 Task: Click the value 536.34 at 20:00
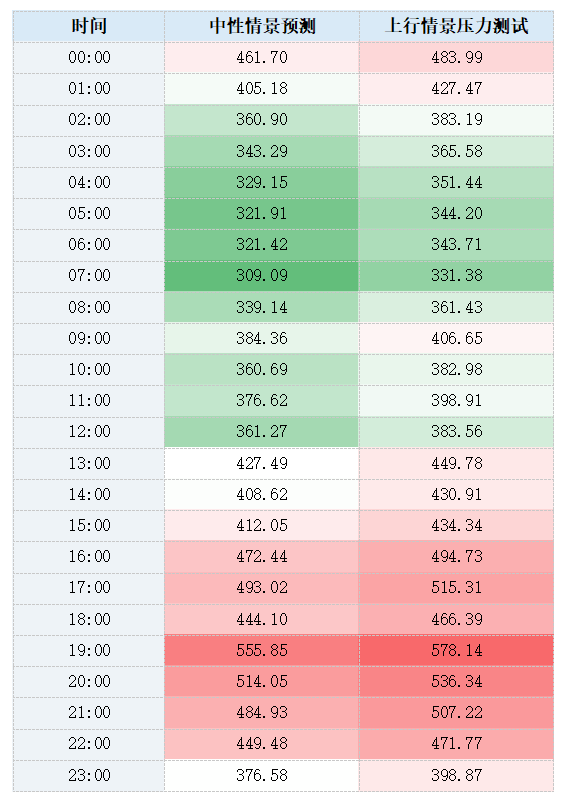(457, 682)
